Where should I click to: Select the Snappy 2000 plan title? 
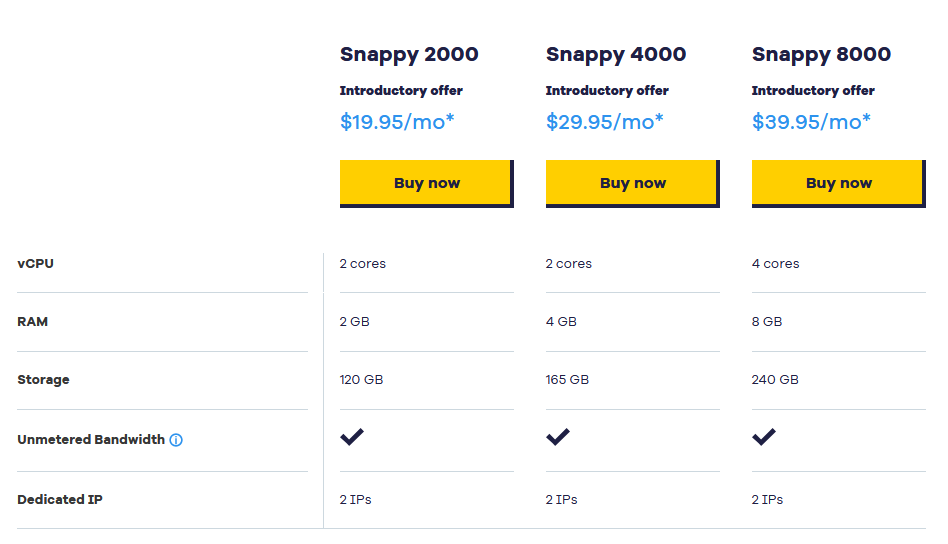tap(409, 55)
